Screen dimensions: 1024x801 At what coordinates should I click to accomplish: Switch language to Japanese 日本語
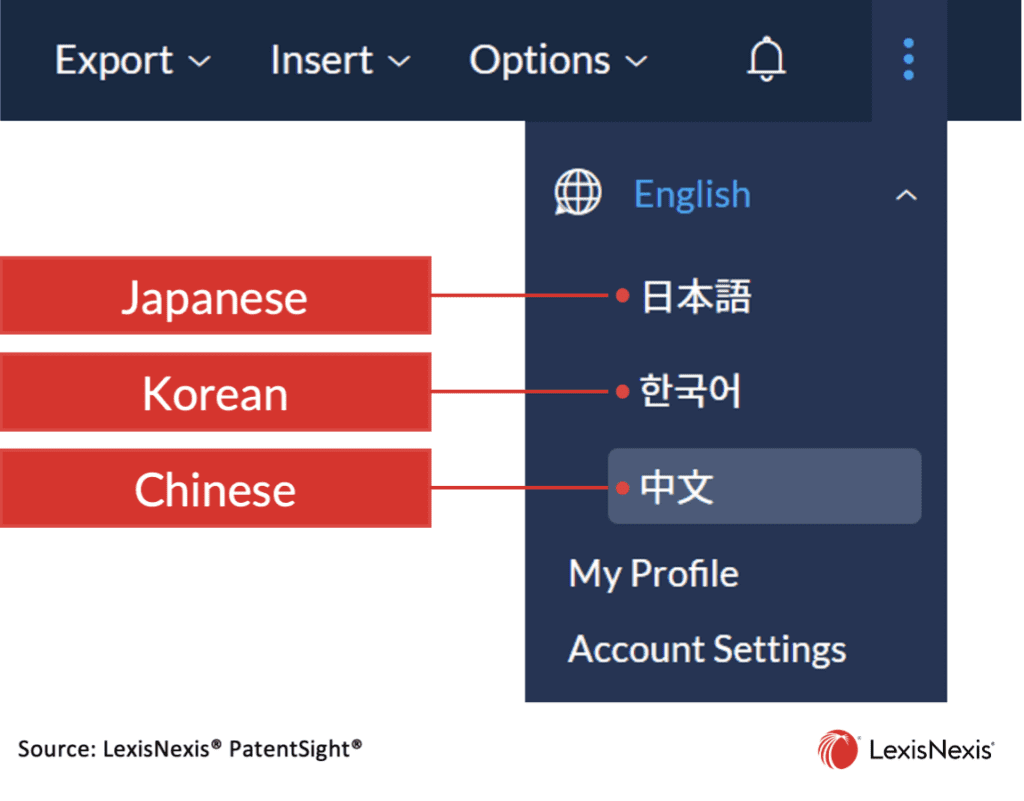(696, 296)
